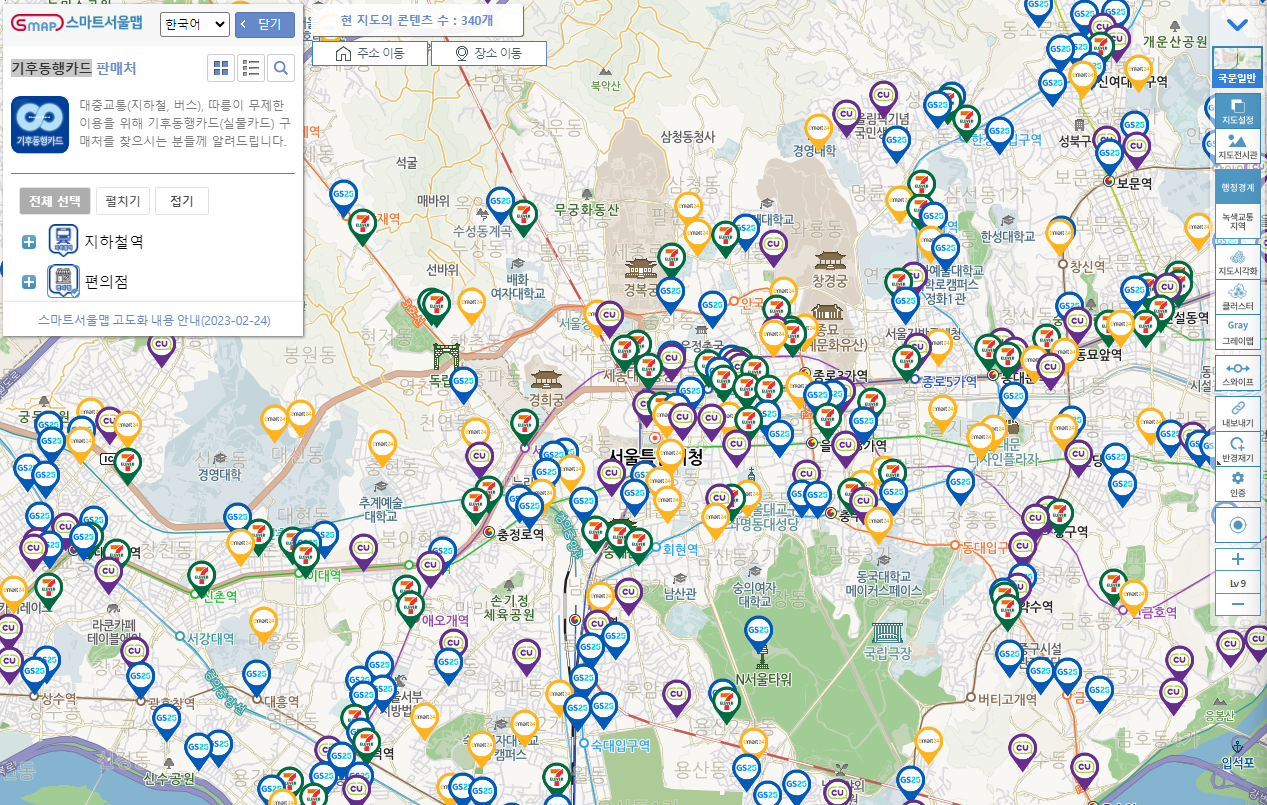Select the 반경재기 radius measure tool
The image size is (1267, 805).
click(x=1237, y=448)
